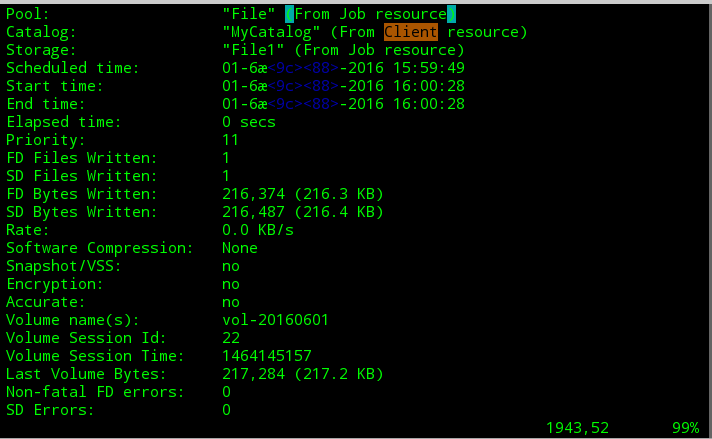Click the Software Compression value None
Viewport: 712px width, 439px height.
[240, 248]
